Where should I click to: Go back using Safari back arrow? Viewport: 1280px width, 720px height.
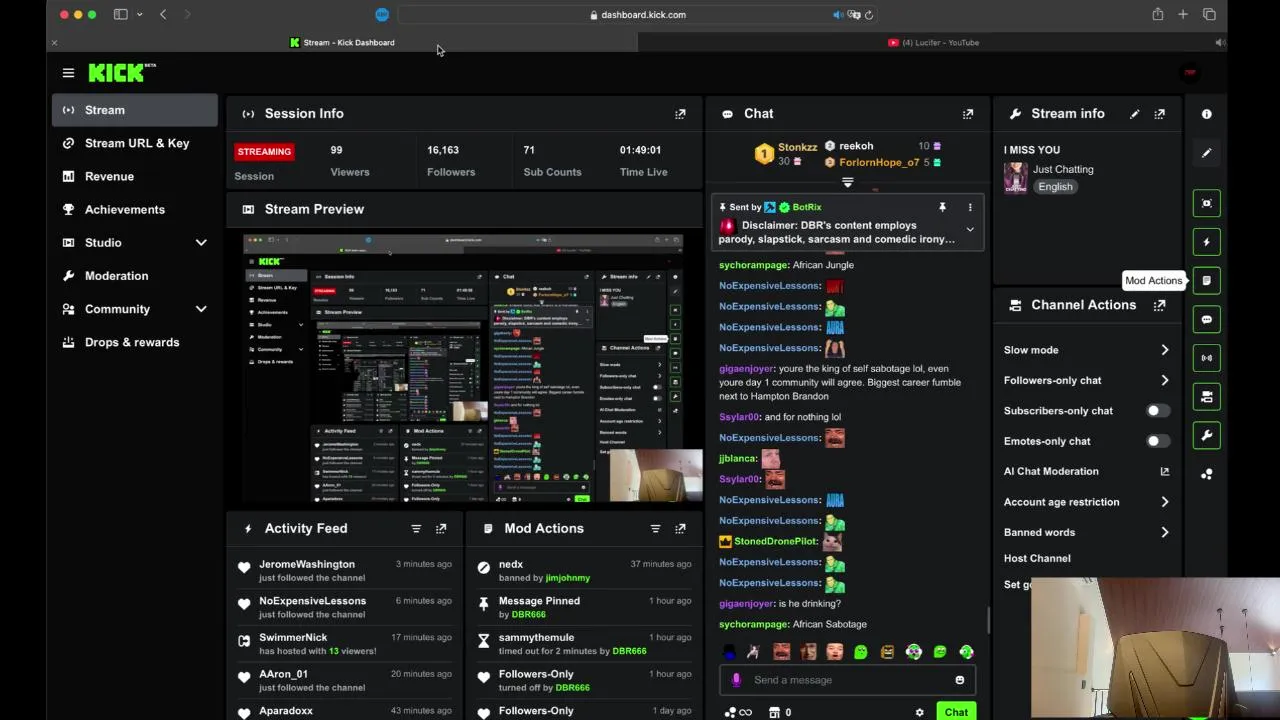coord(163,15)
